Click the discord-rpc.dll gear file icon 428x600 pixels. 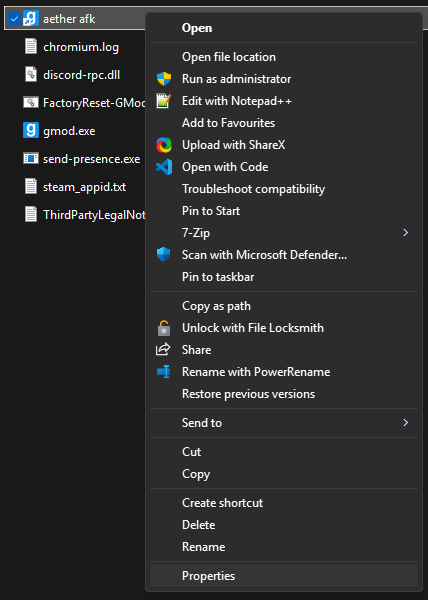(31, 75)
